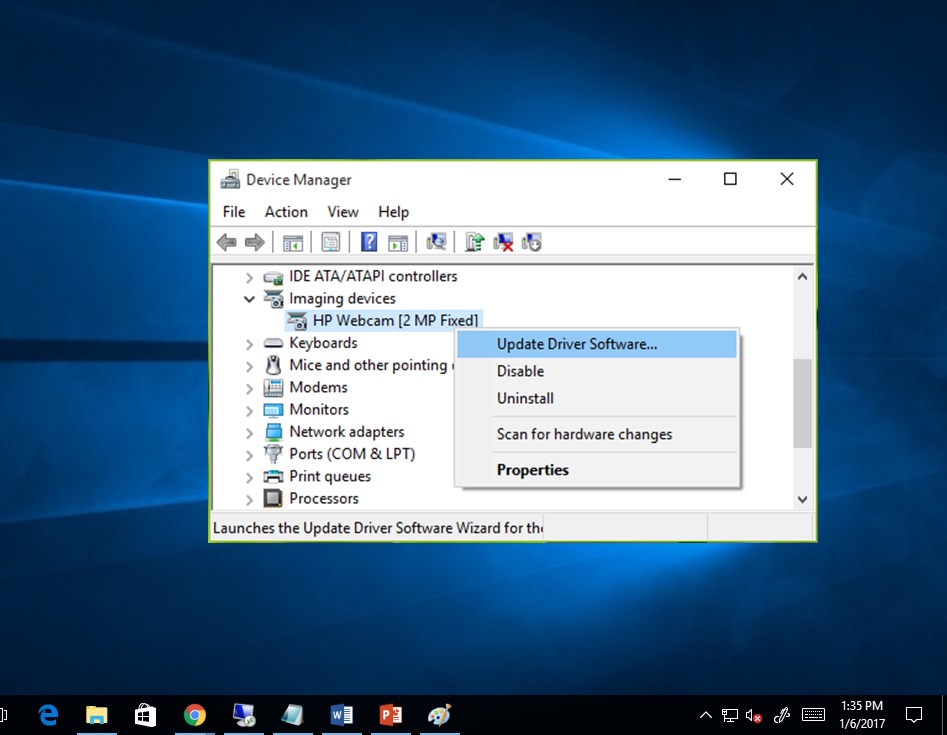Viewport: 947px width, 735px height.
Task: Open the View menu
Action: [x=343, y=212]
